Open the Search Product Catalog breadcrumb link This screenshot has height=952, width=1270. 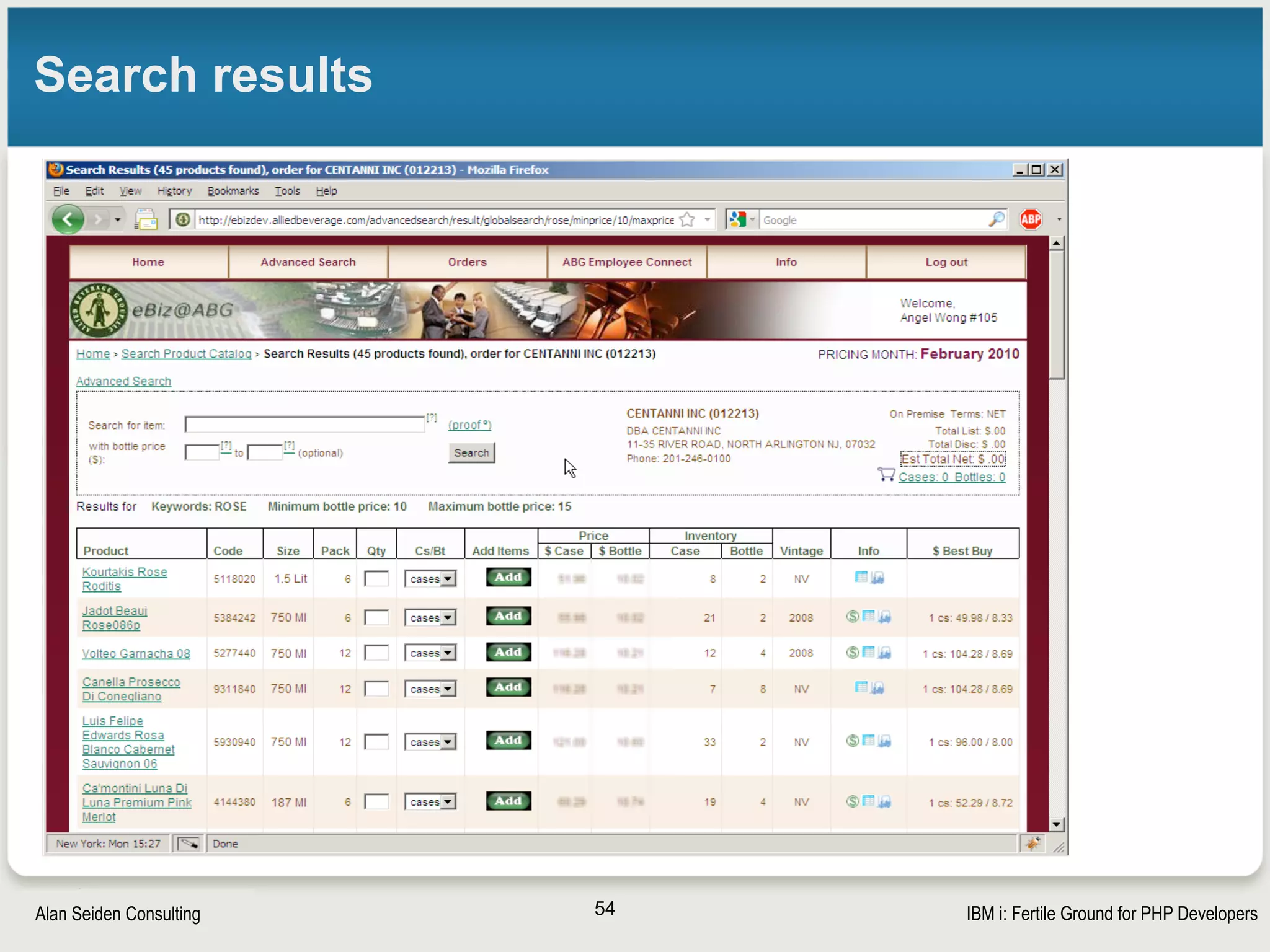[186, 354]
